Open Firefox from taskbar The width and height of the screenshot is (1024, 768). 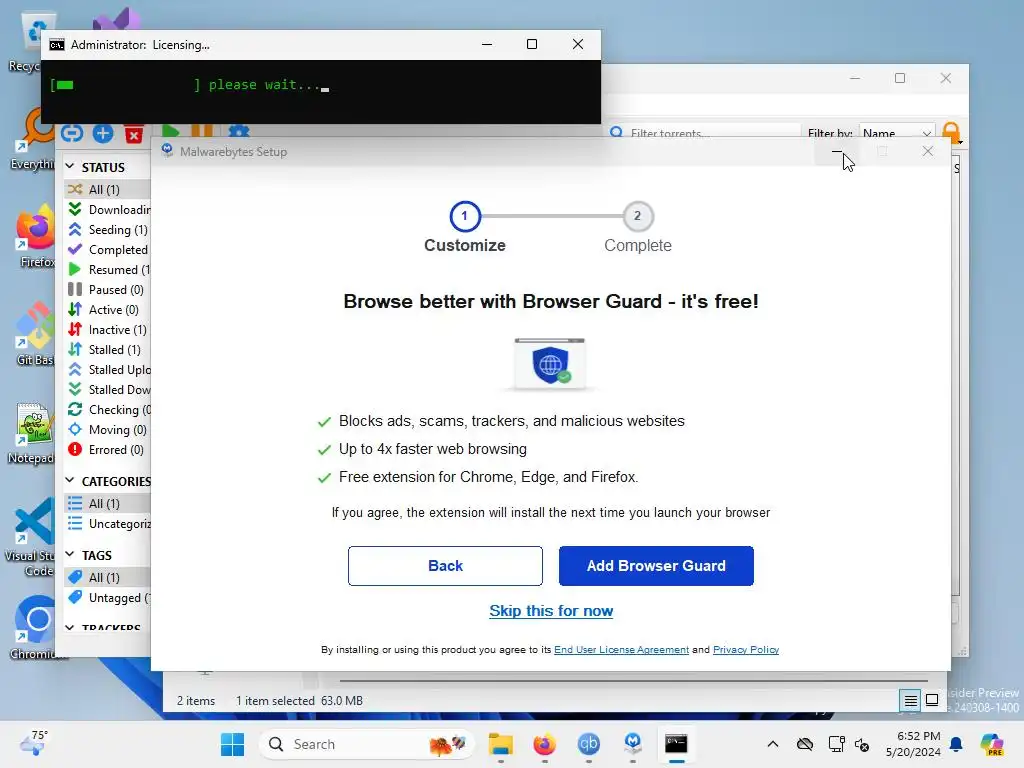544,744
